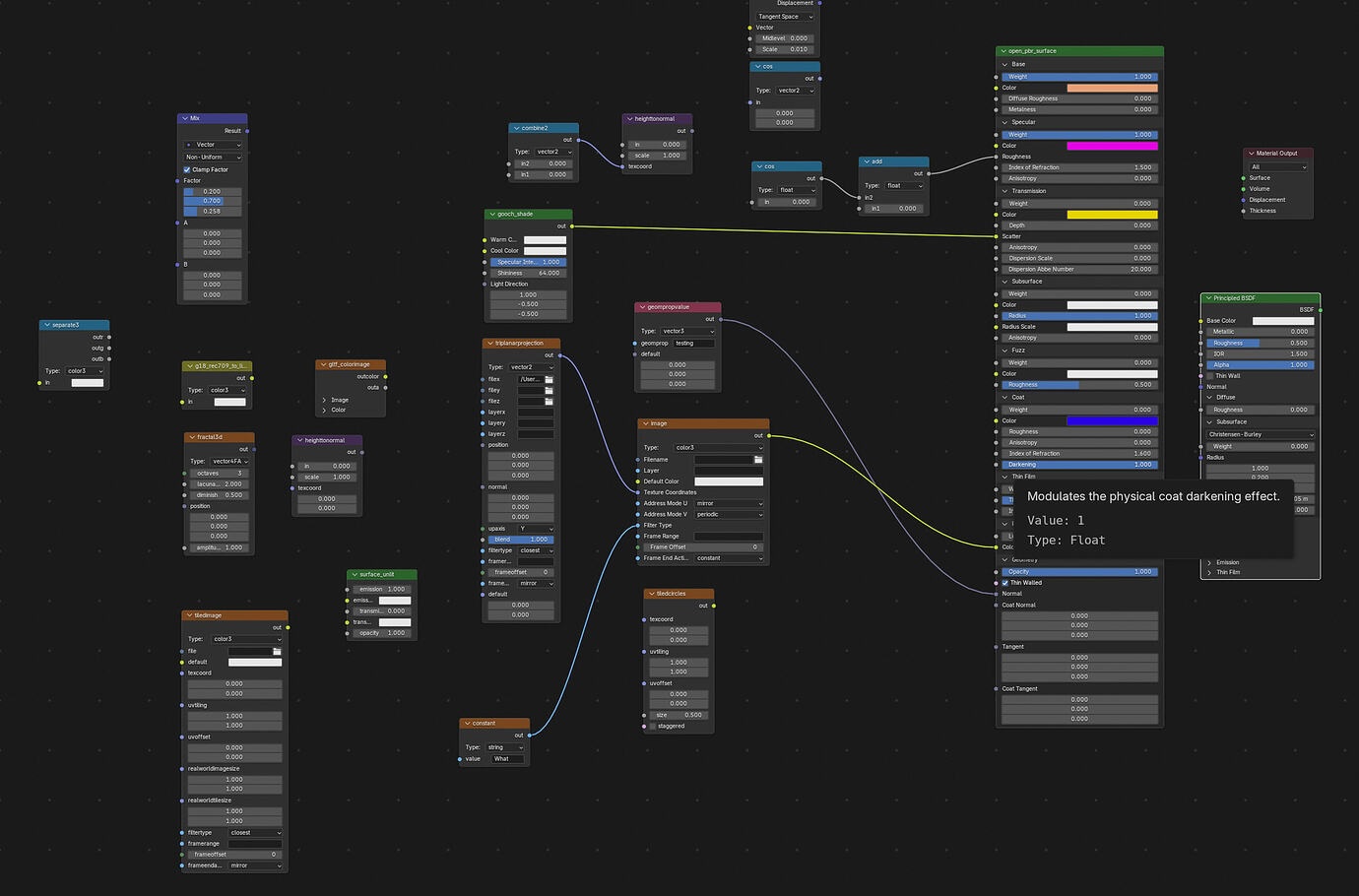The width and height of the screenshot is (1359, 896).
Task: Adjust Fuzz Roughness 0.500 slider in open_pbr_surface
Action: pos(1079,385)
